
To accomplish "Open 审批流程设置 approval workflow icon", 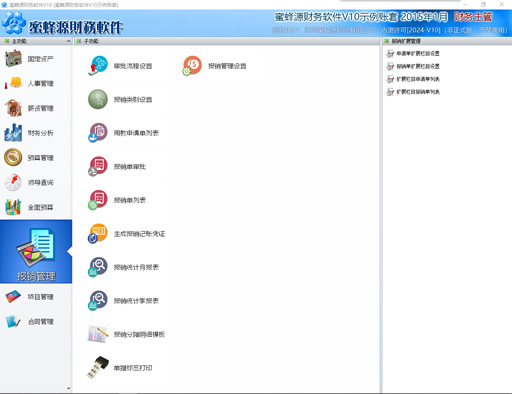I will (x=98, y=65).
